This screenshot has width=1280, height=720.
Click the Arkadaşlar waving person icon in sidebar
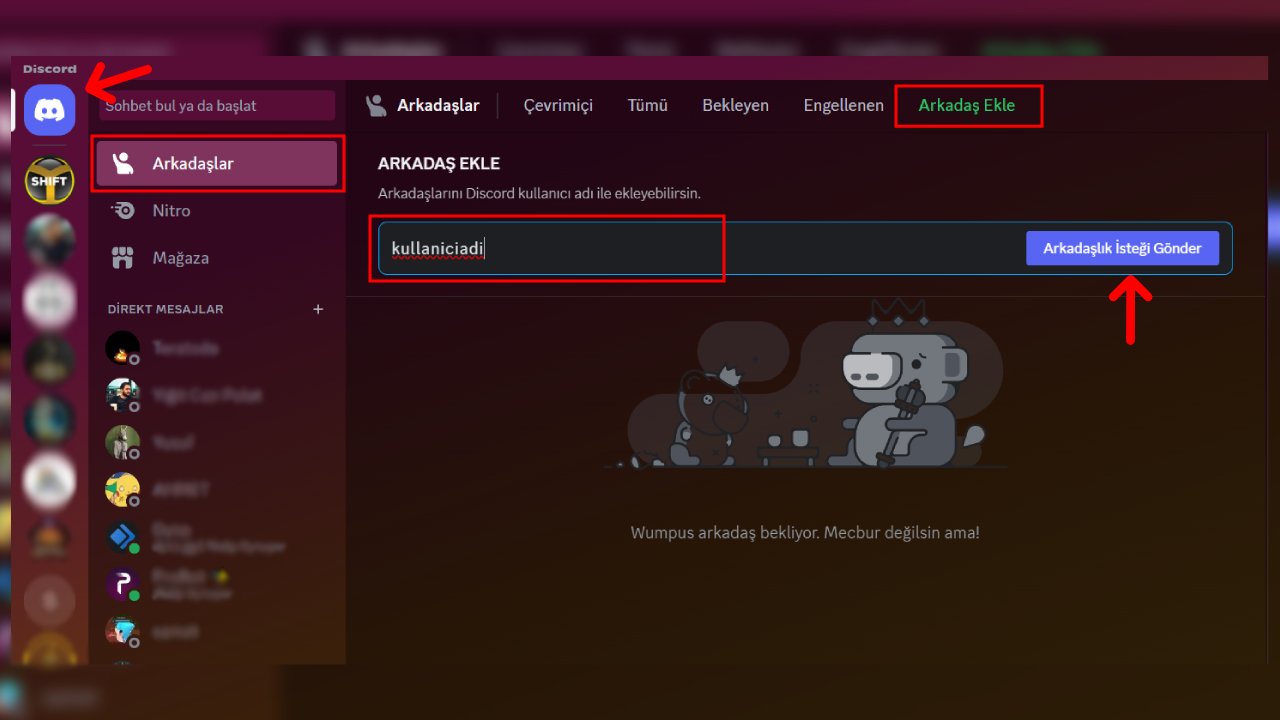click(123, 163)
